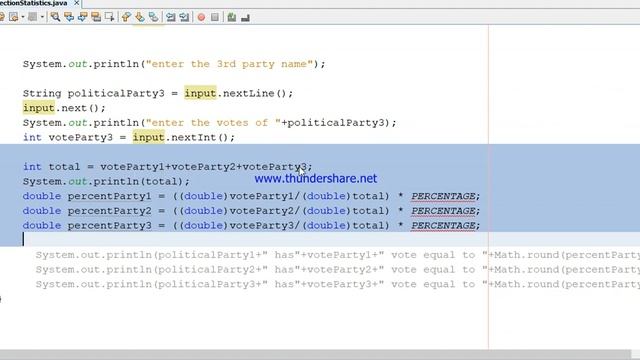The image size is (640, 360).
Task: Click highlighted 'input' in input.next() line
Action: point(39,108)
